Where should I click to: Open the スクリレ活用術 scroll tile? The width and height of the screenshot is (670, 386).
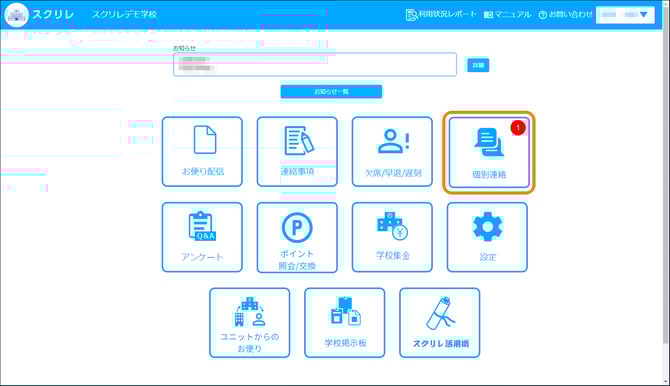[440, 323]
